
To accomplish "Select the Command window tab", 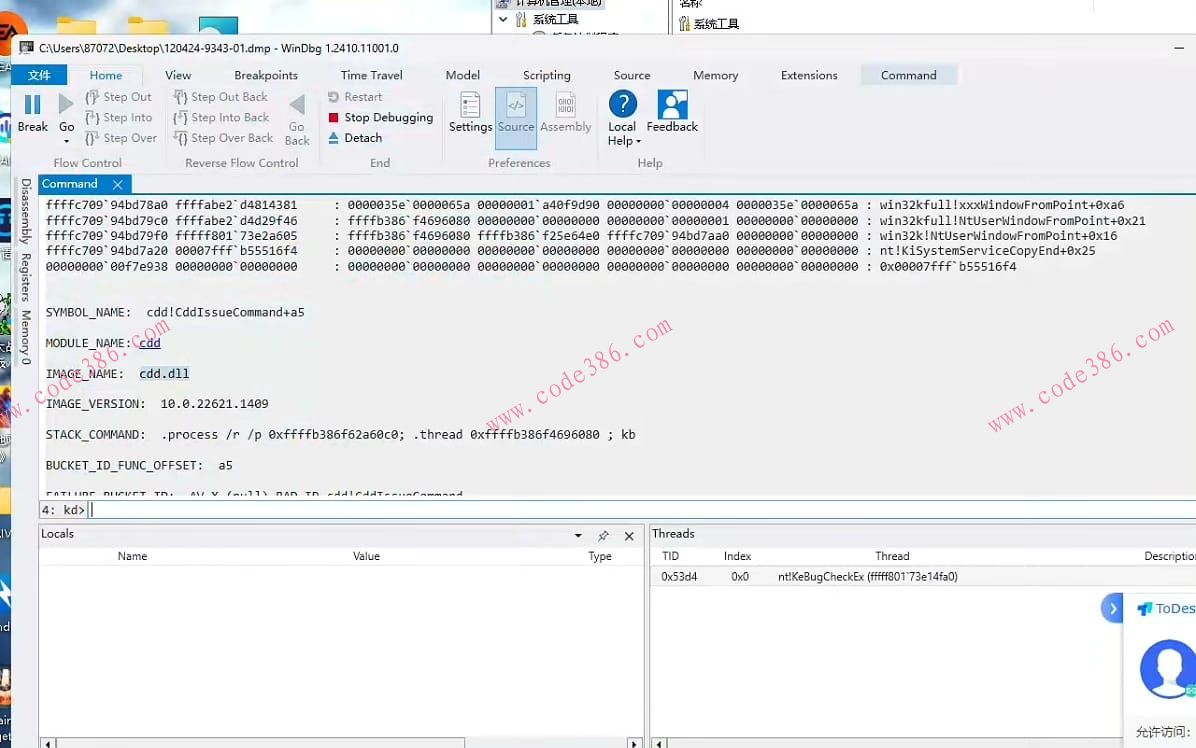I will (x=69, y=184).
